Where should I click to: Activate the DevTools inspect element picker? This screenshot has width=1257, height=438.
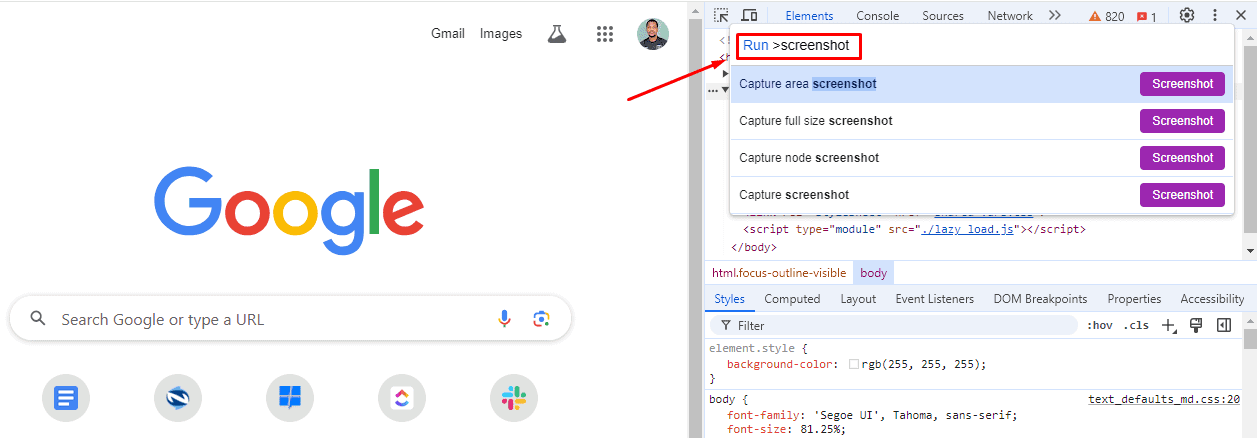(721, 16)
